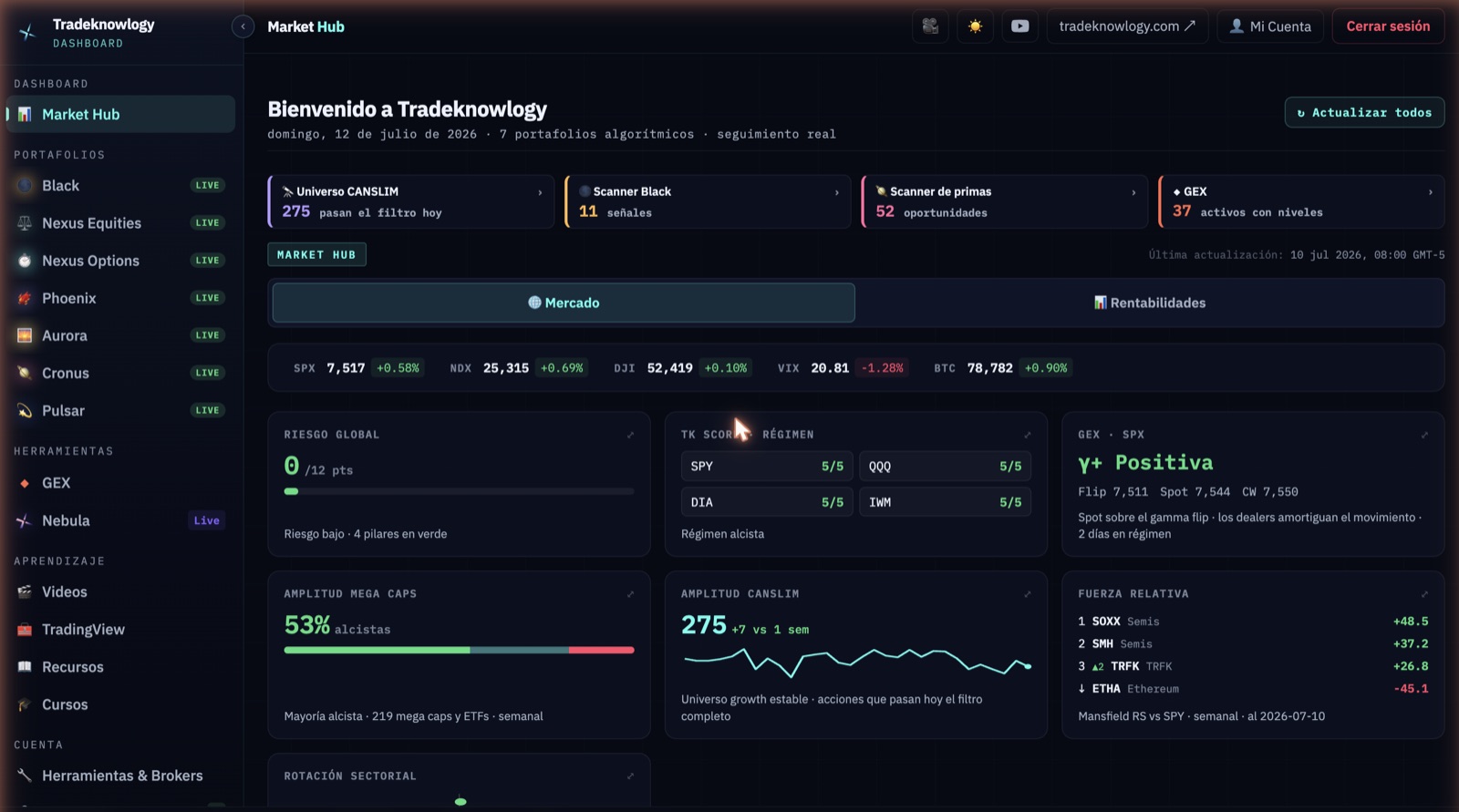Viewport: 1459px width, 812px height.
Task: Click the Recursos book icon
Action: click(x=25, y=667)
